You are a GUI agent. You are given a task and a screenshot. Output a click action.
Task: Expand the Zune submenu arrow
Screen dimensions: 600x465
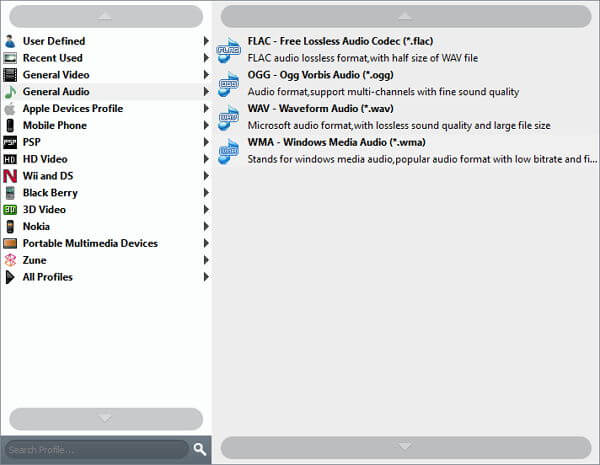click(206, 260)
